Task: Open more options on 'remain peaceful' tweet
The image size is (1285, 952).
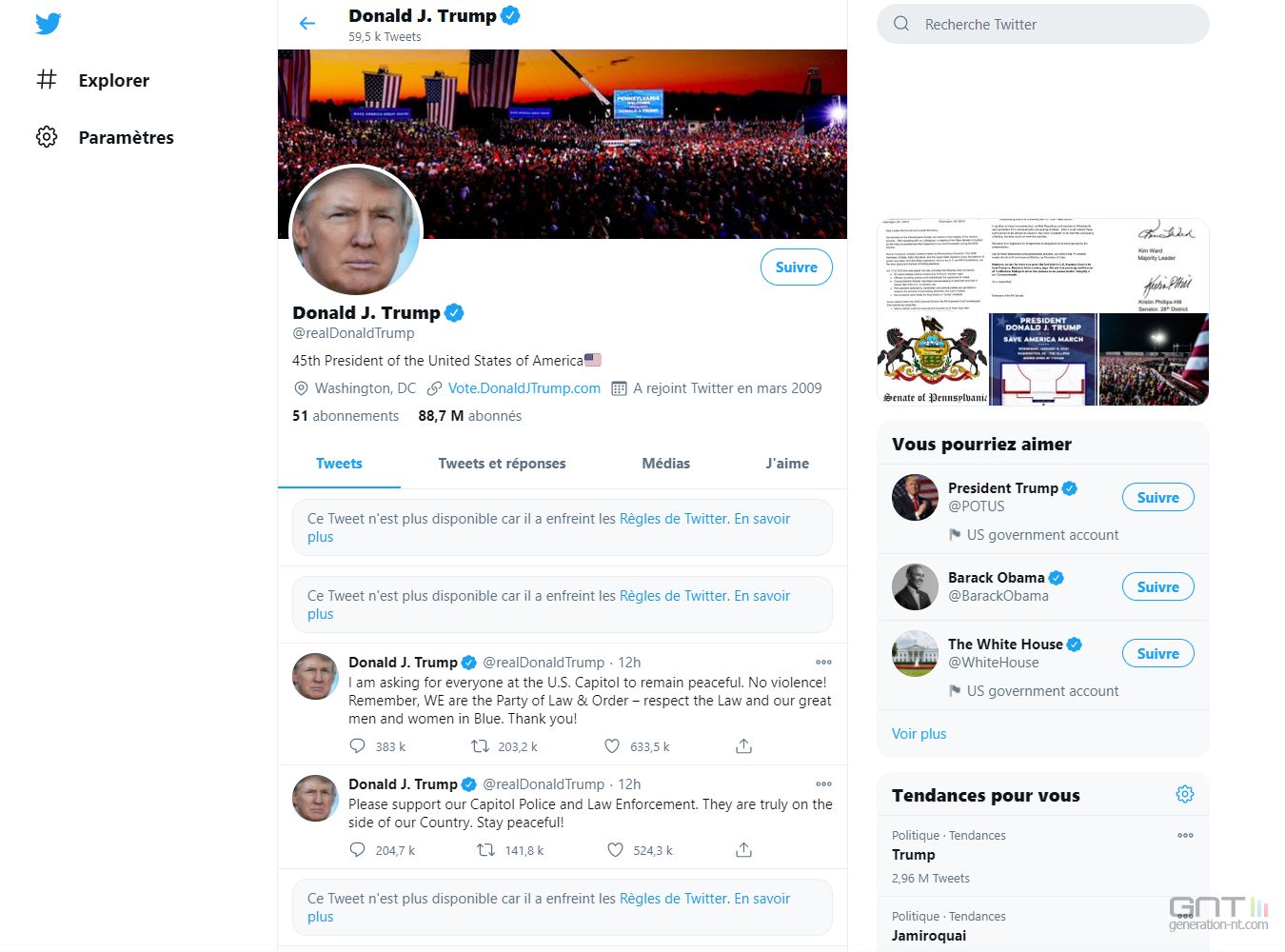Action: (x=823, y=663)
